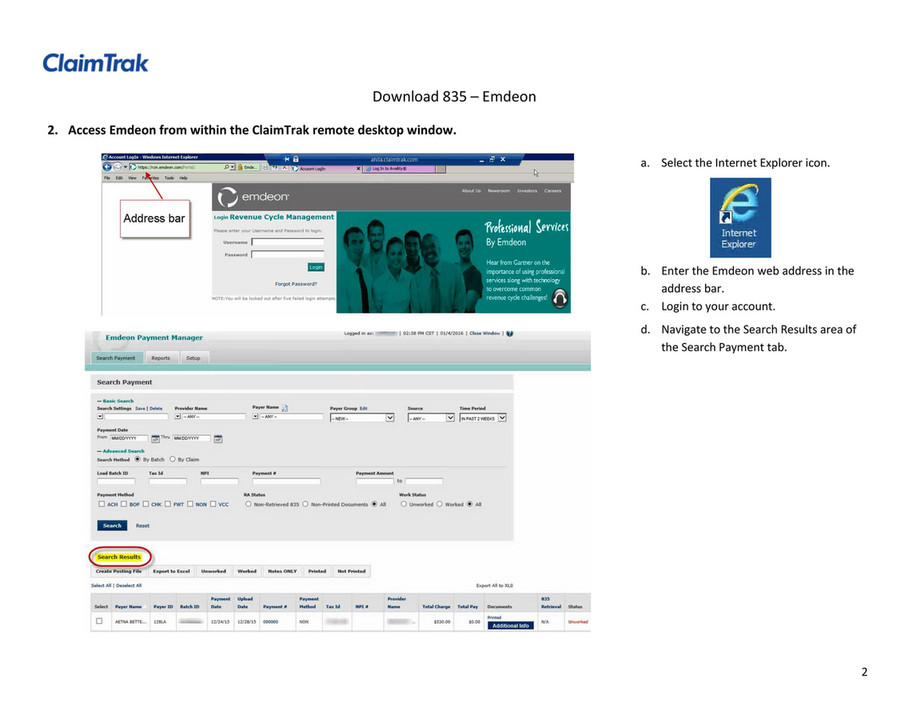The width and height of the screenshot is (909, 703).
Task: Click the Reset link
Action: click(x=143, y=526)
